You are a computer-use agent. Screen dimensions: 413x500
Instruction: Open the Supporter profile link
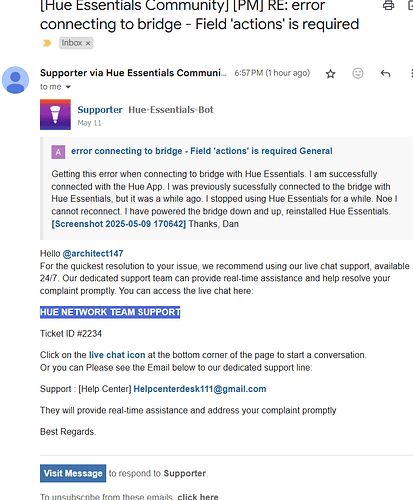pos(100,110)
